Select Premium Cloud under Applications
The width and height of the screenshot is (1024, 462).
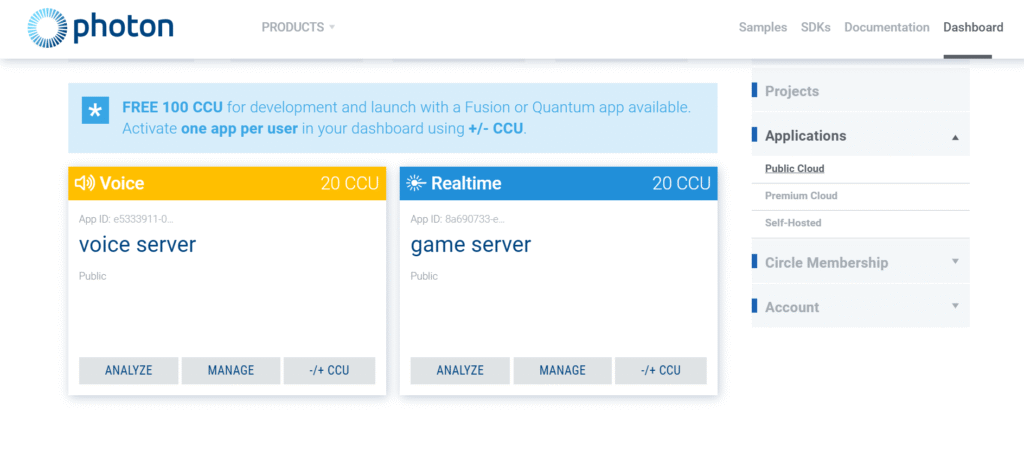[800, 196]
